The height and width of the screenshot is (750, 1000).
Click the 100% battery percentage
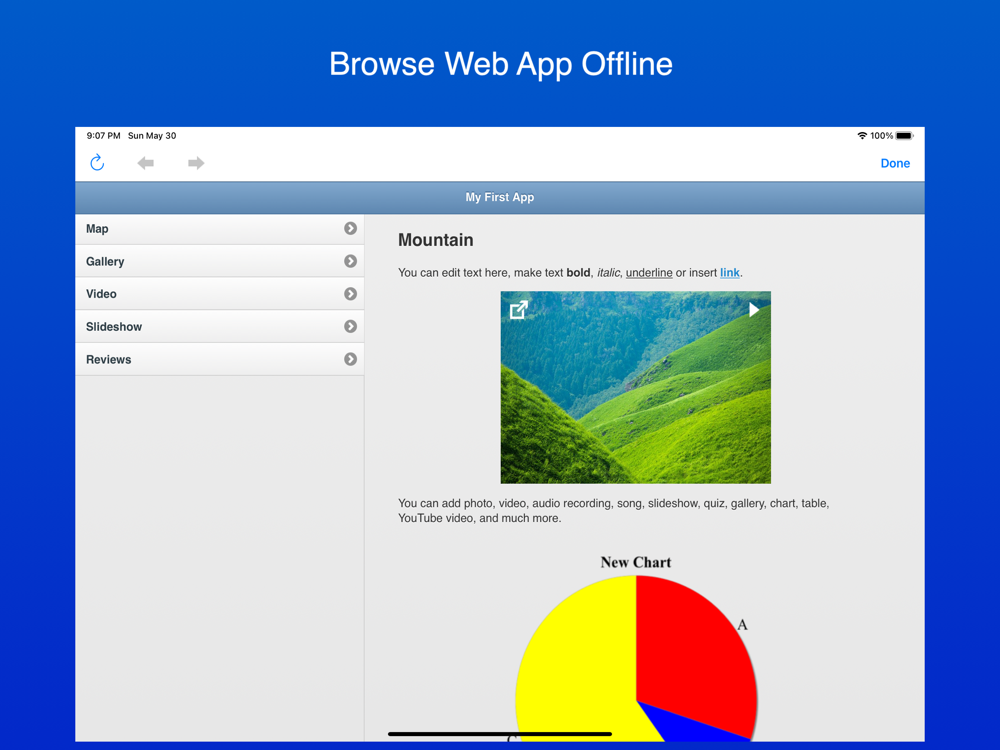pyautogui.click(x=881, y=136)
